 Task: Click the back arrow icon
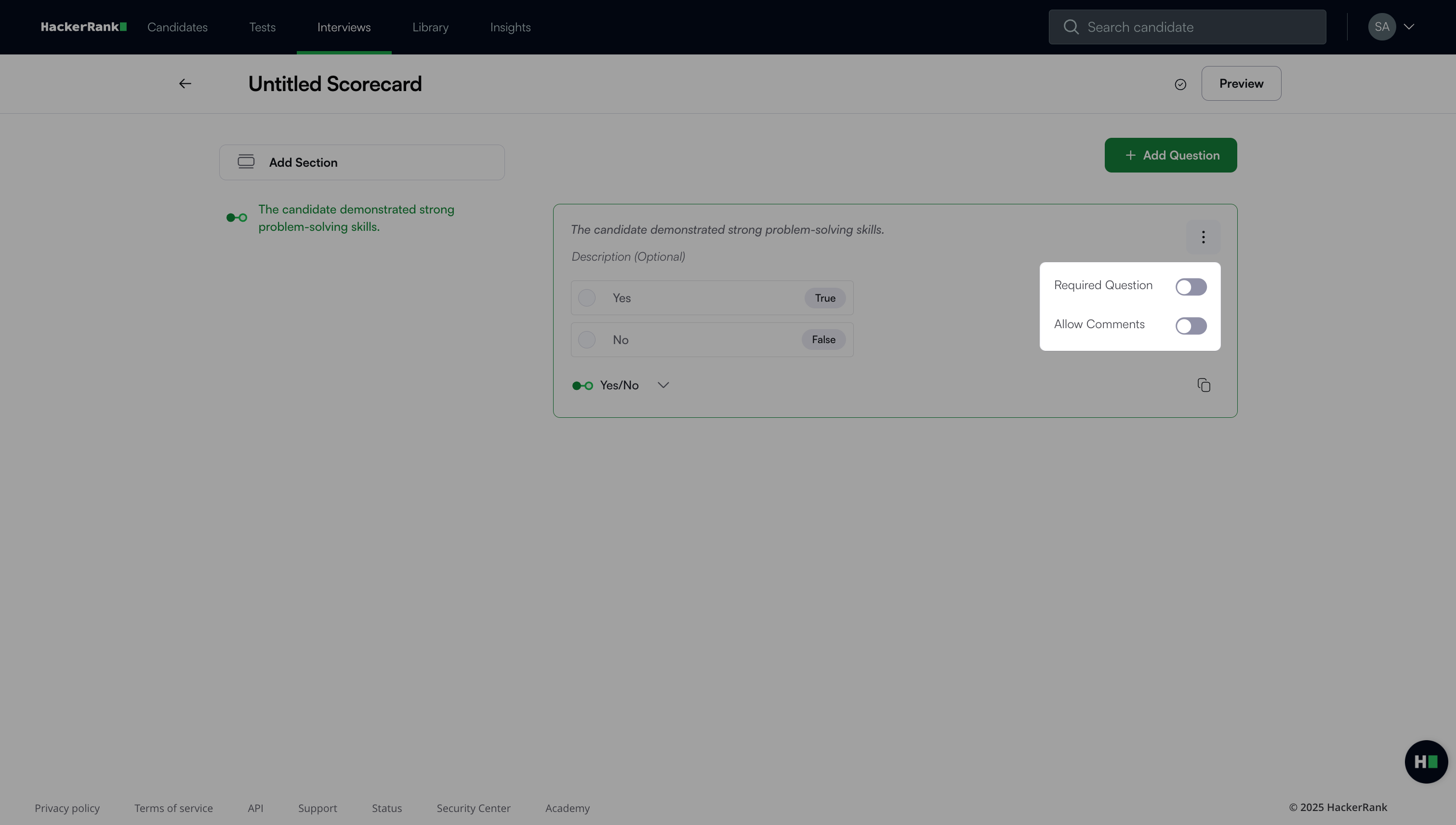(x=185, y=84)
